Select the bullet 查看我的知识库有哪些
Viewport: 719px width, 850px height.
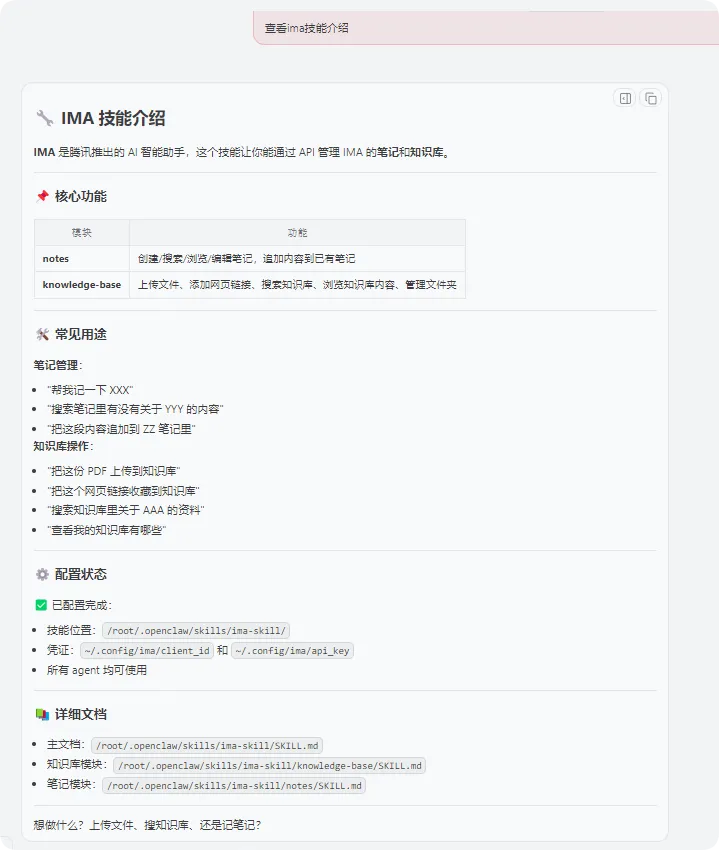[x=106, y=530]
